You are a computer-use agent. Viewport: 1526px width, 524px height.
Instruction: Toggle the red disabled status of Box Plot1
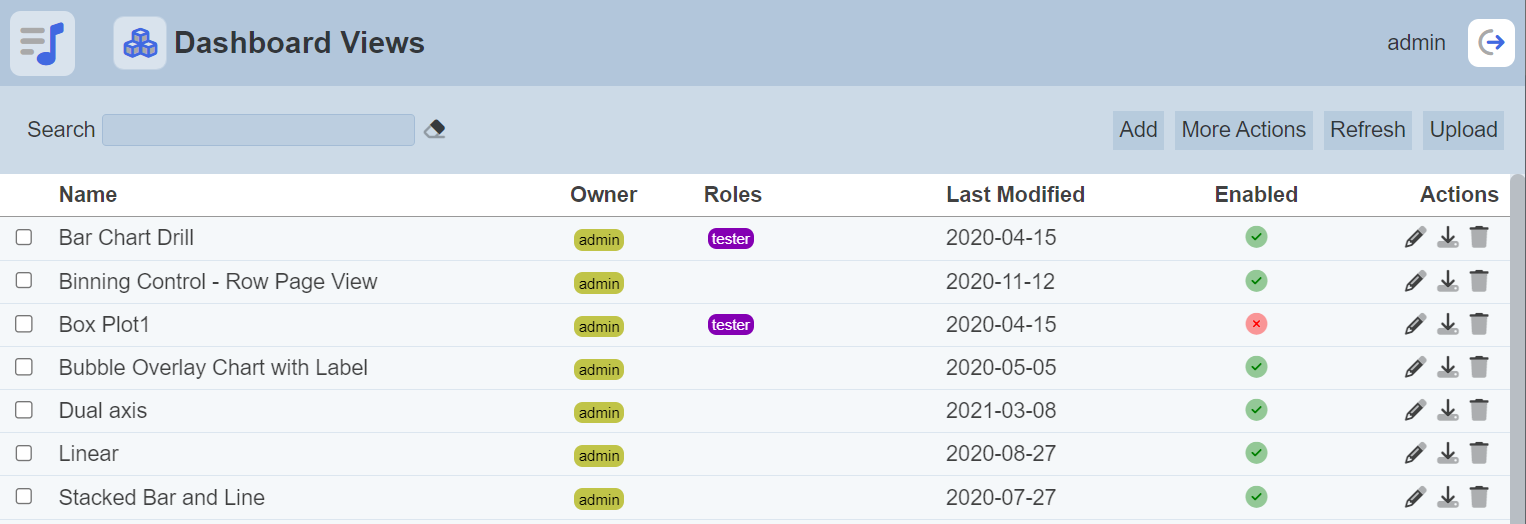click(1256, 324)
